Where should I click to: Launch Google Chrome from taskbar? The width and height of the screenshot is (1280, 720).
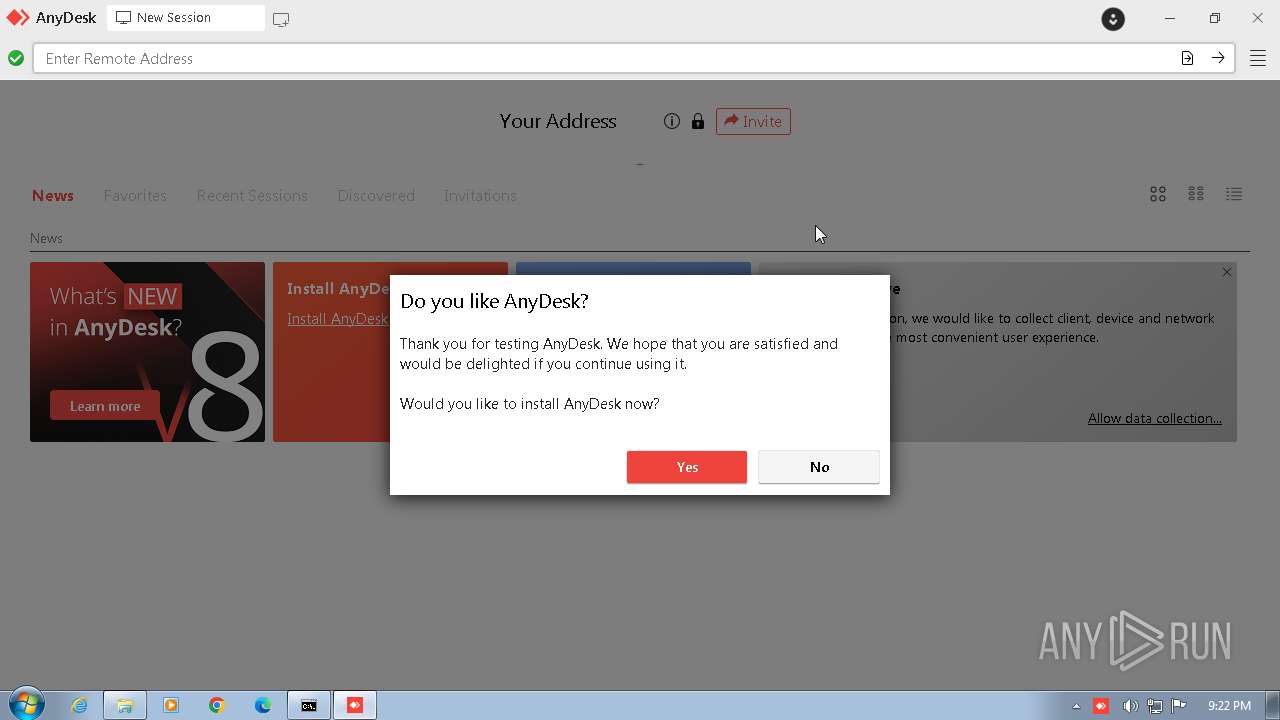[x=217, y=705]
